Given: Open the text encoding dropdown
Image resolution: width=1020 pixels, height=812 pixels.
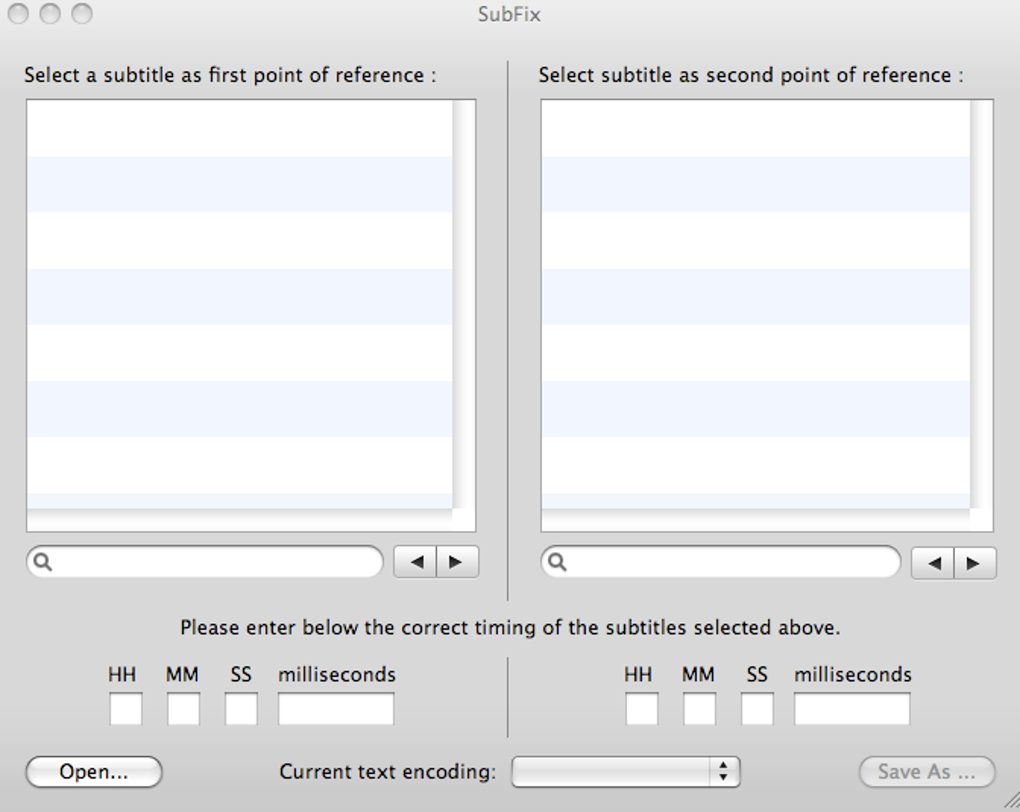Looking at the screenshot, I should point(625,771).
